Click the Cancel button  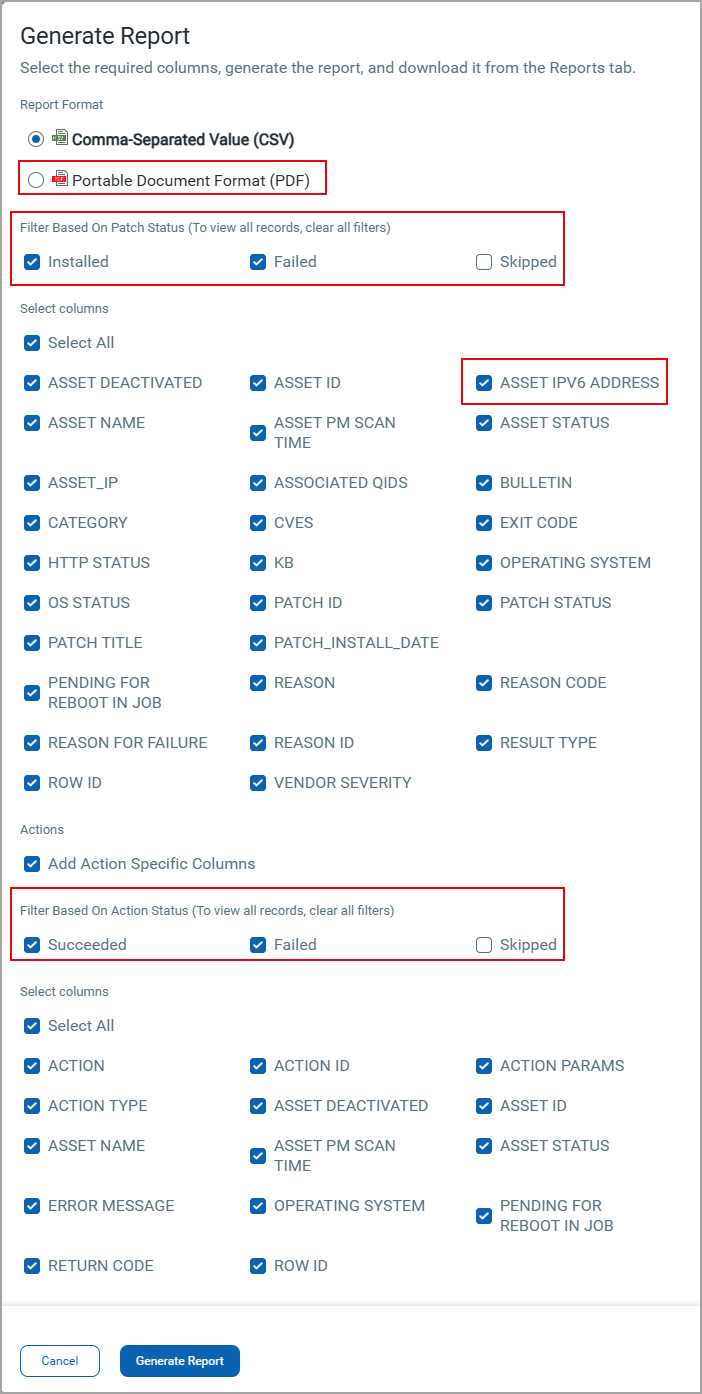[x=59, y=1360]
